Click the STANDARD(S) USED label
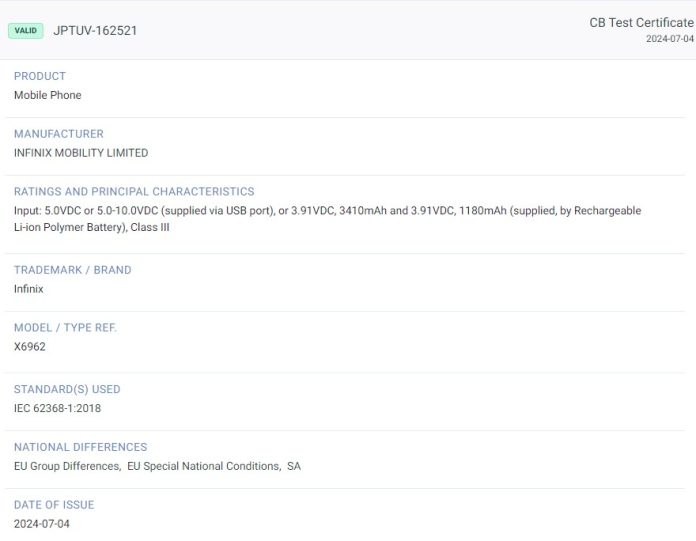696x541 pixels. (x=67, y=390)
